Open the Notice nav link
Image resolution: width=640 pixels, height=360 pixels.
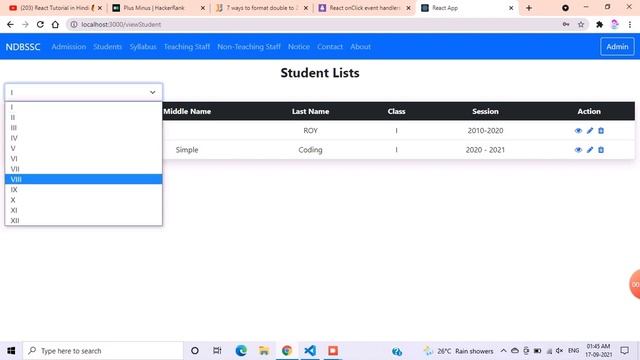299,47
